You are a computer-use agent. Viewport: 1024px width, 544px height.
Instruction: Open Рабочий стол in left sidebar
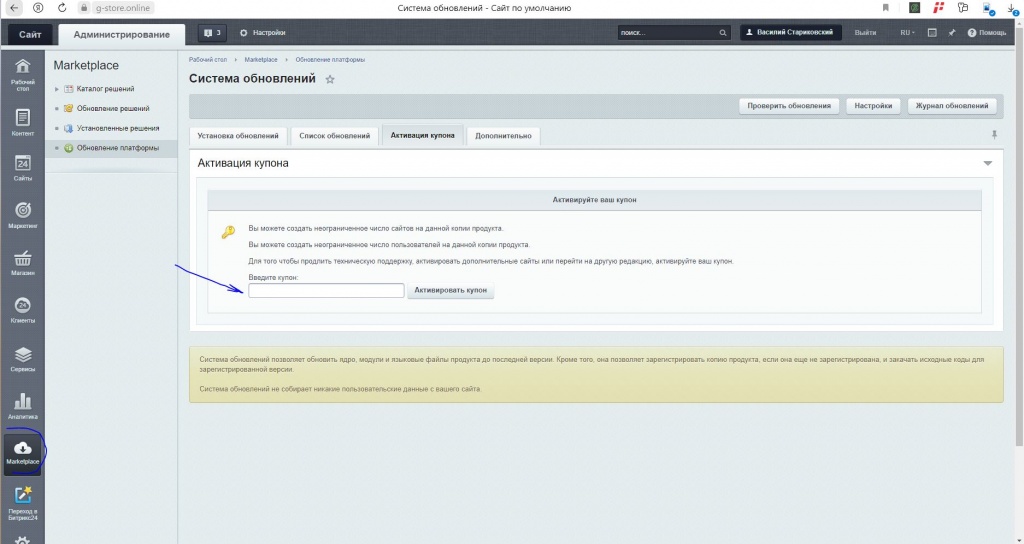click(x=22, y=74)
